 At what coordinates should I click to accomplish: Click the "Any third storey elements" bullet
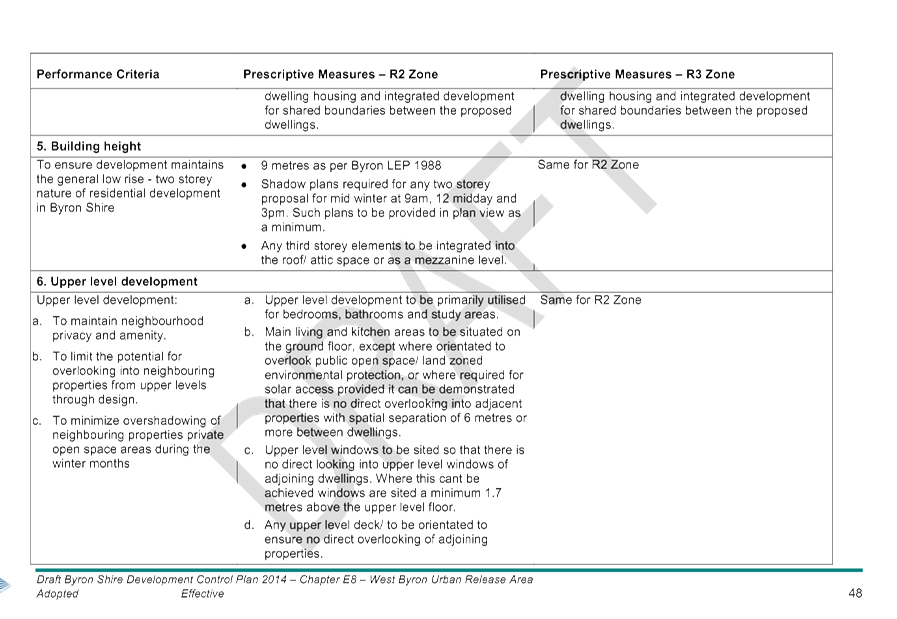coord(388,253)
